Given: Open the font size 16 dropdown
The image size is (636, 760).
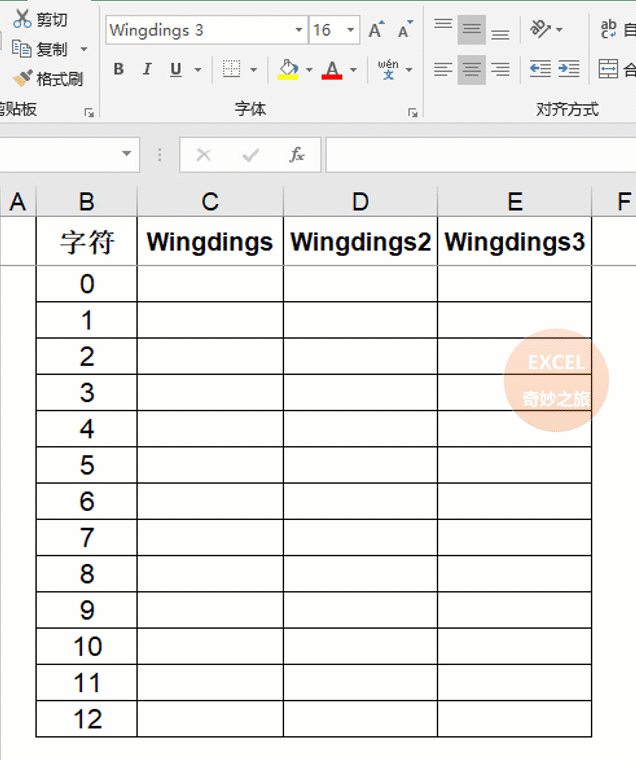Looking at the screenshot, I should (x=350, y=30).
